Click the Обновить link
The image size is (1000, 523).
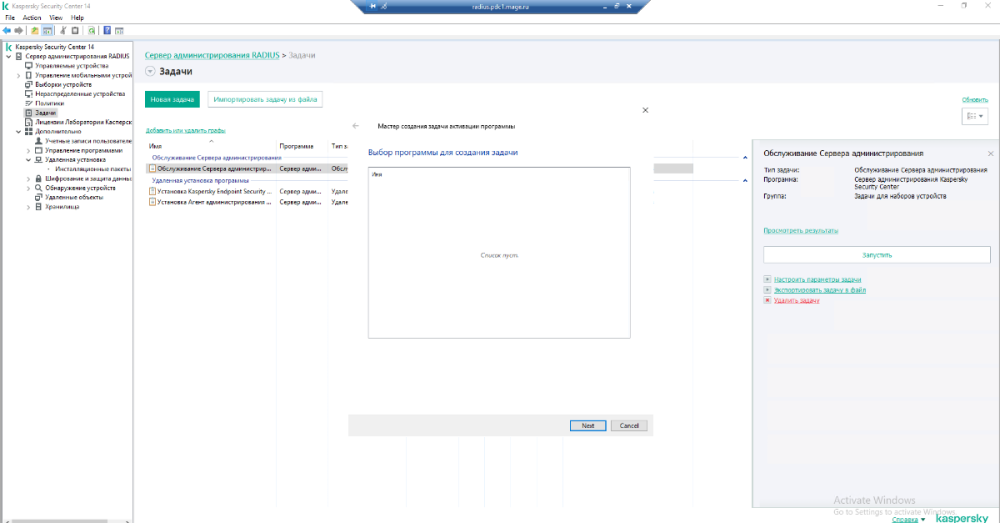point(974,99)
